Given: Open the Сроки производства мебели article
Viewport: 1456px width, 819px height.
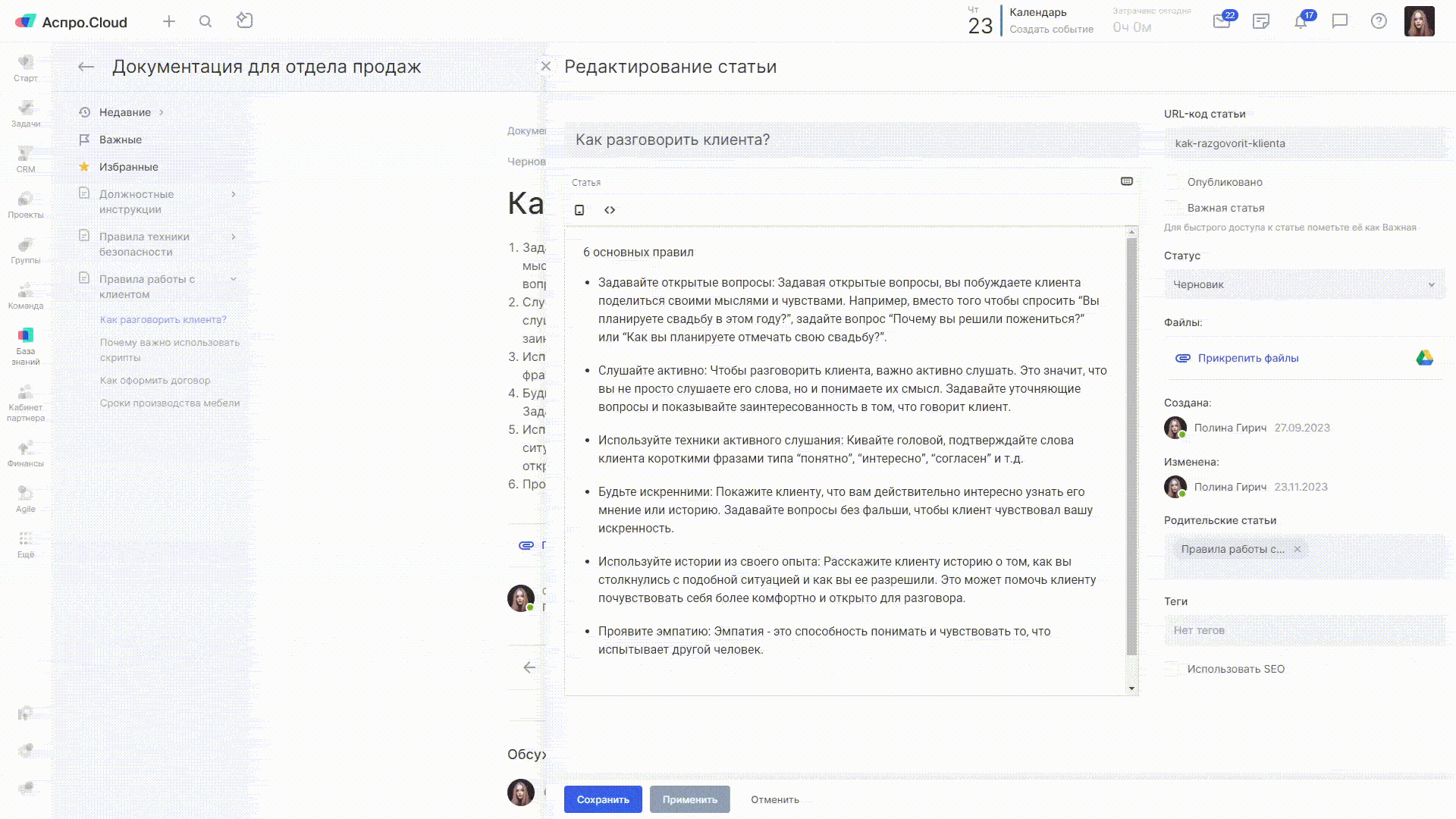Looking at the screenshot, I should [170, 403].
